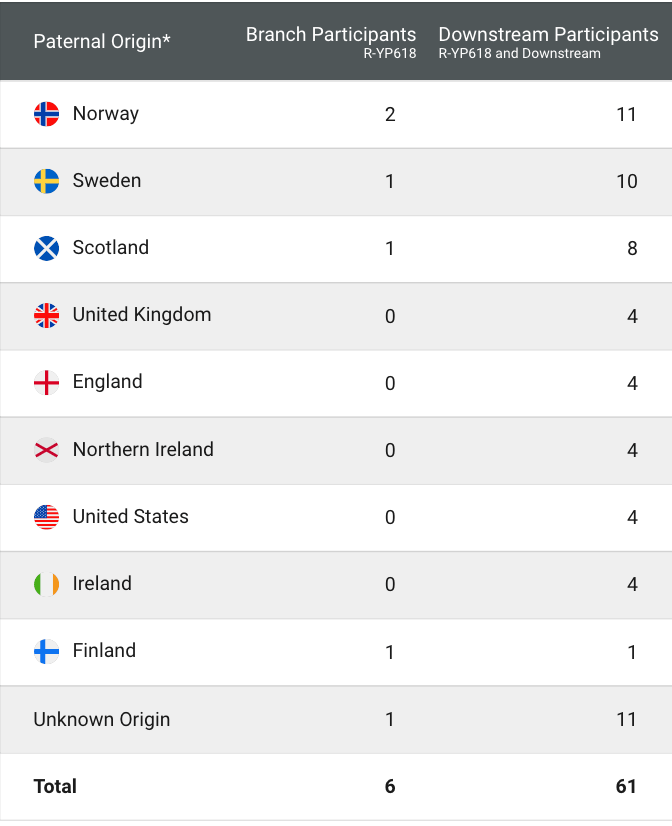Select the Unknown Origin row label
This screenshot has height=826, width=672.
click(102, 720)
